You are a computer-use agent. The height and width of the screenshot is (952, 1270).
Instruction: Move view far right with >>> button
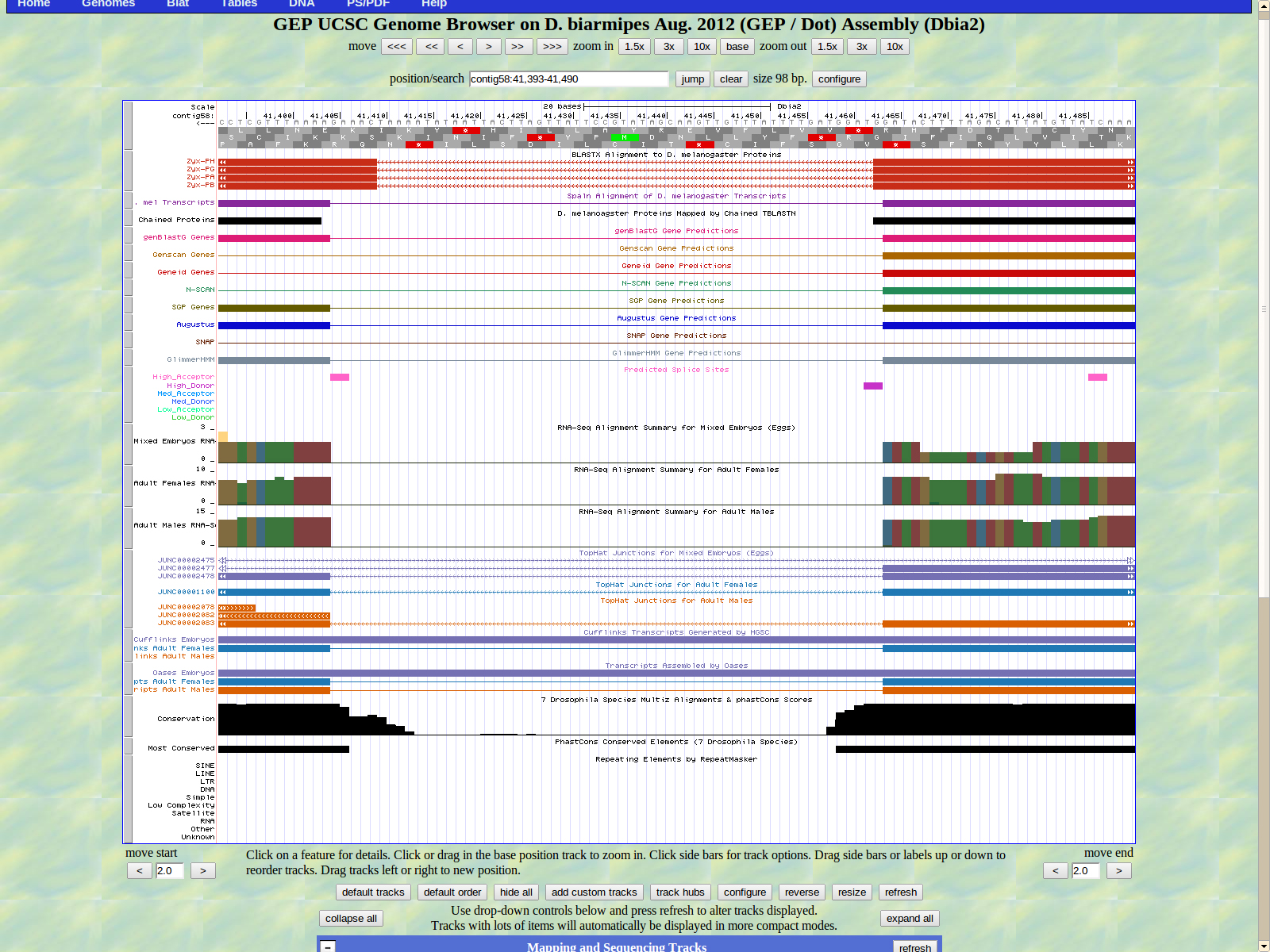pyautogui.click(x=552, y=47)
